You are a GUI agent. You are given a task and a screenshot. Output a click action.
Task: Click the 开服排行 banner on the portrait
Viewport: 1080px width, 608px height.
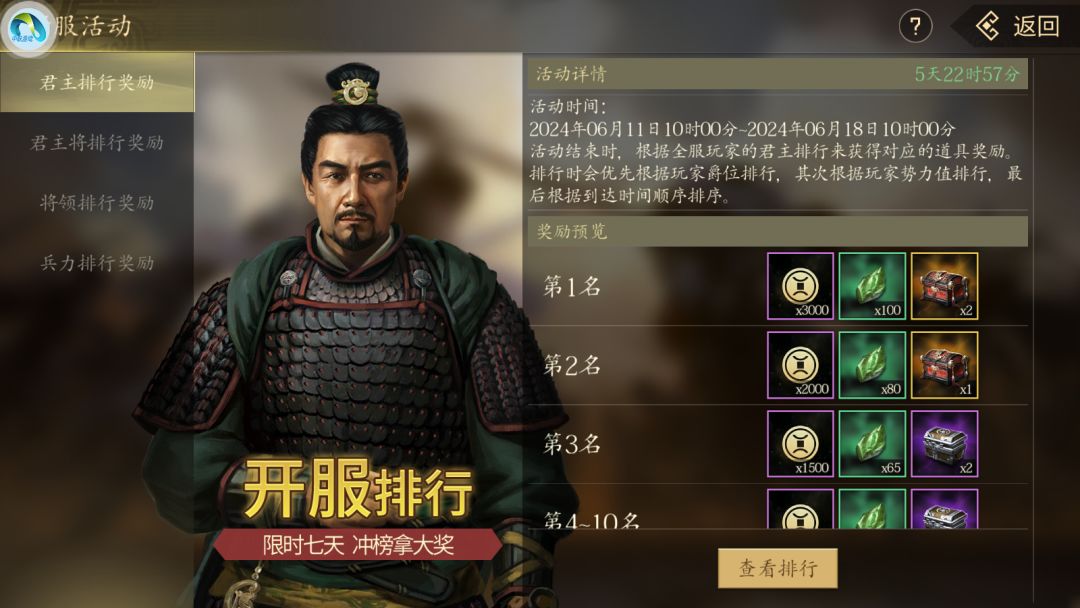pyautogui.click(x=358, y=490)
